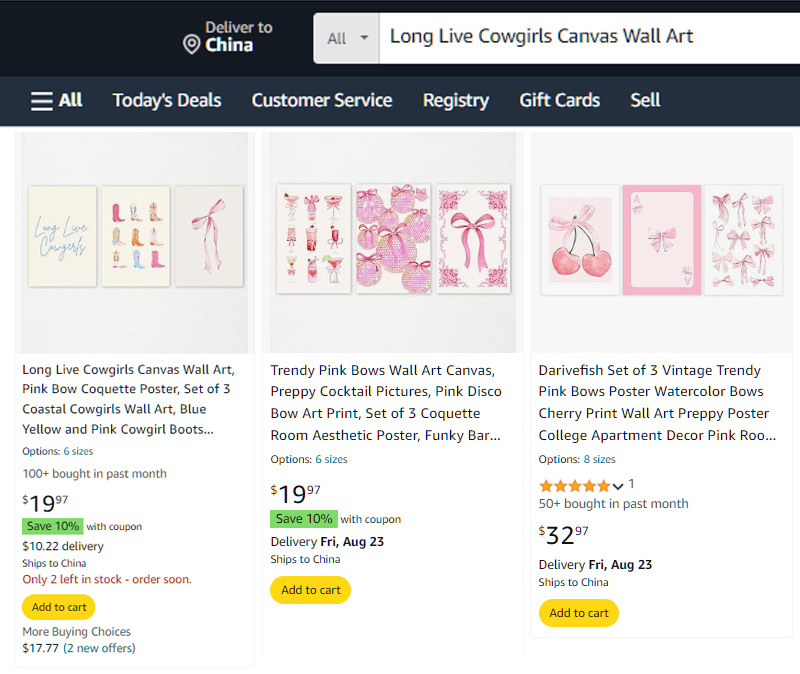Screen dimensions: 800x674
Task: View 8 sizes options for Darivefish poster
Action: (600, 459)
